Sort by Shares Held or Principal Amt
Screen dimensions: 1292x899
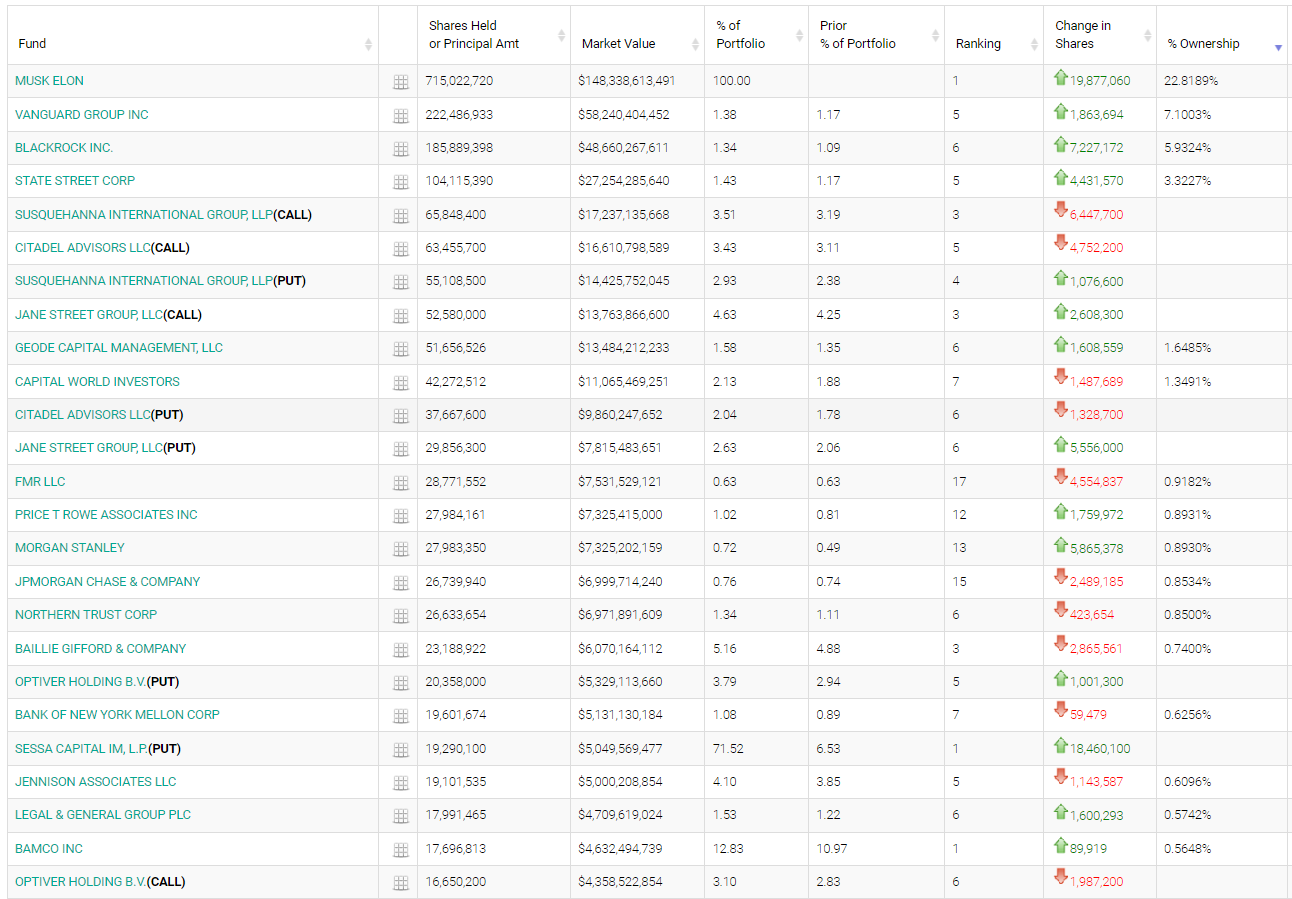[x=494, y=35]
